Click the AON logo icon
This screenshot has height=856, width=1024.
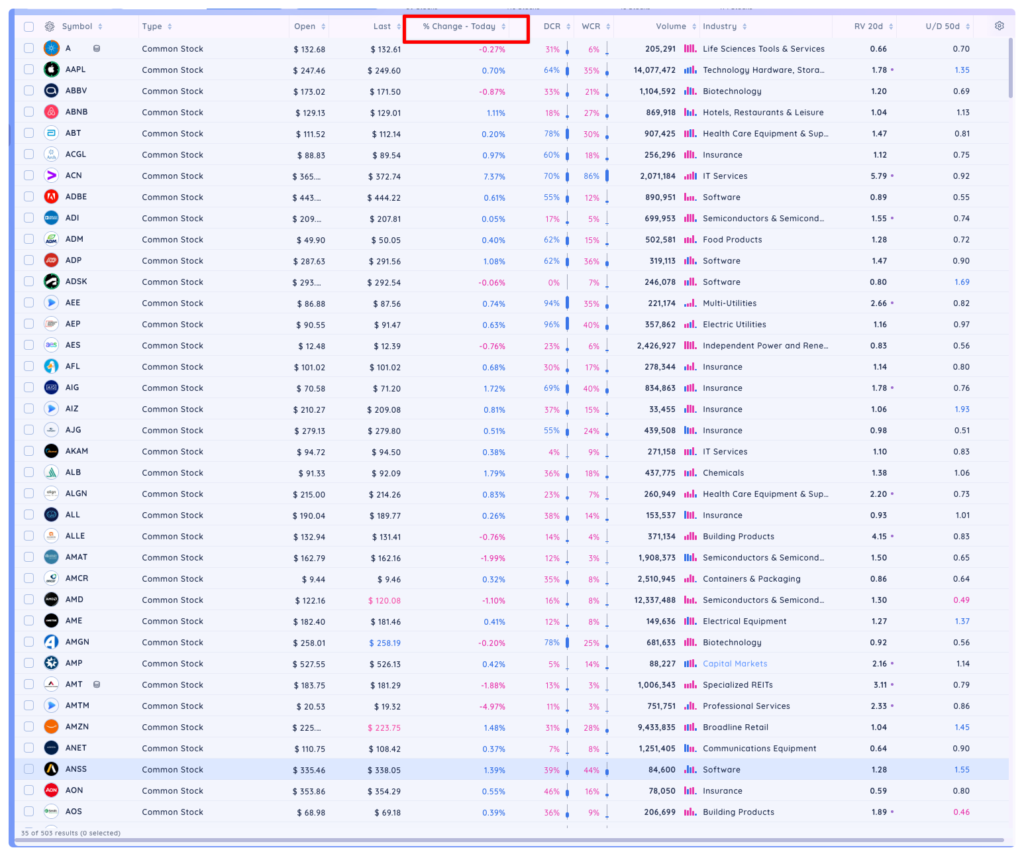coord(51,790)
